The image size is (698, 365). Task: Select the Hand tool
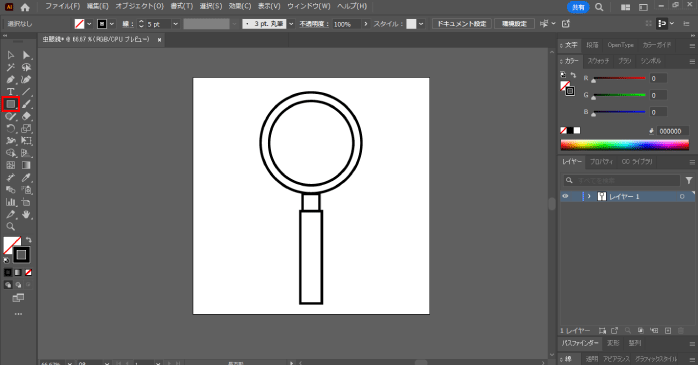(26, 214)
